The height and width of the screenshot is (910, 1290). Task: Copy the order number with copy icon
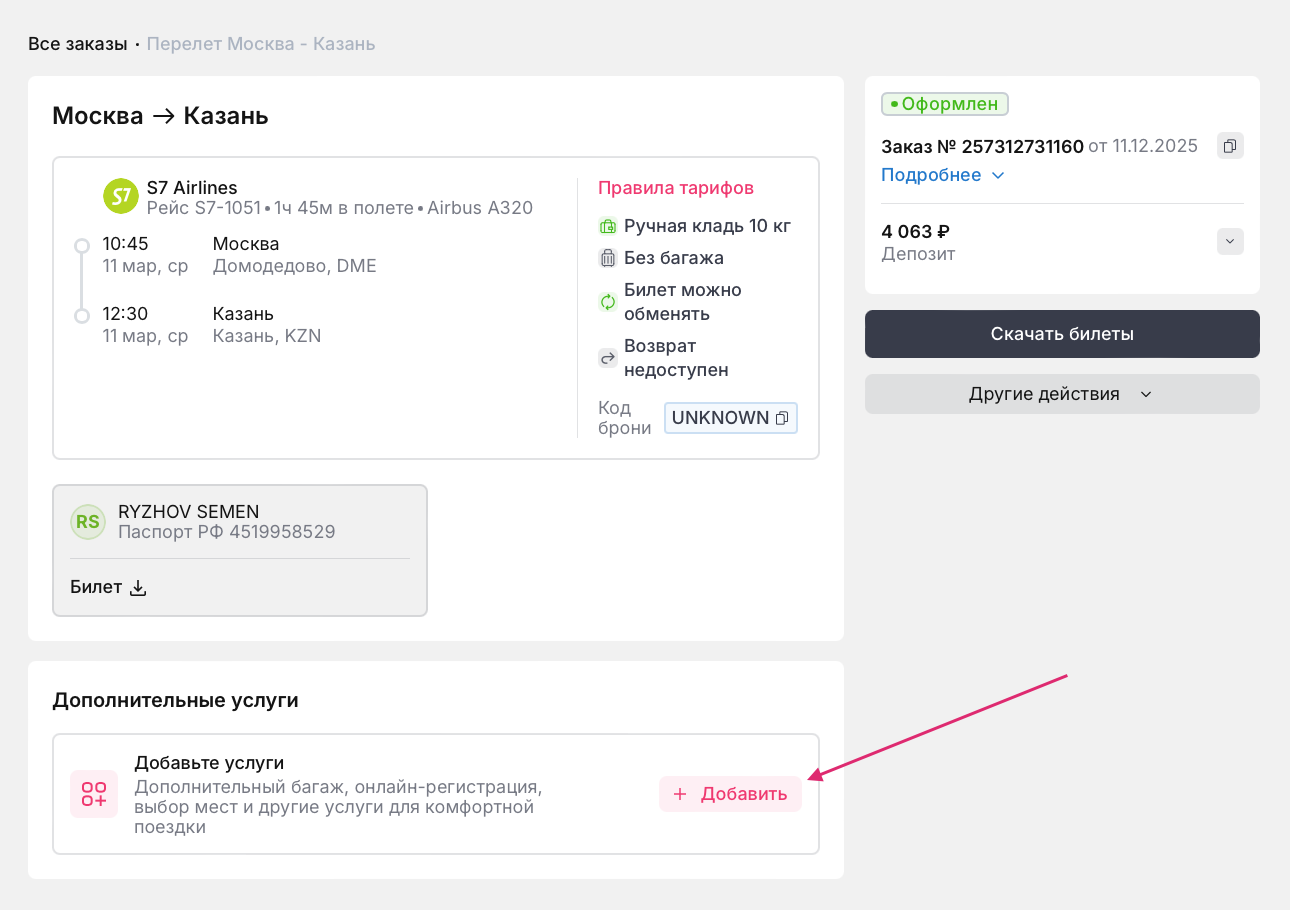tap(1230, 146)
